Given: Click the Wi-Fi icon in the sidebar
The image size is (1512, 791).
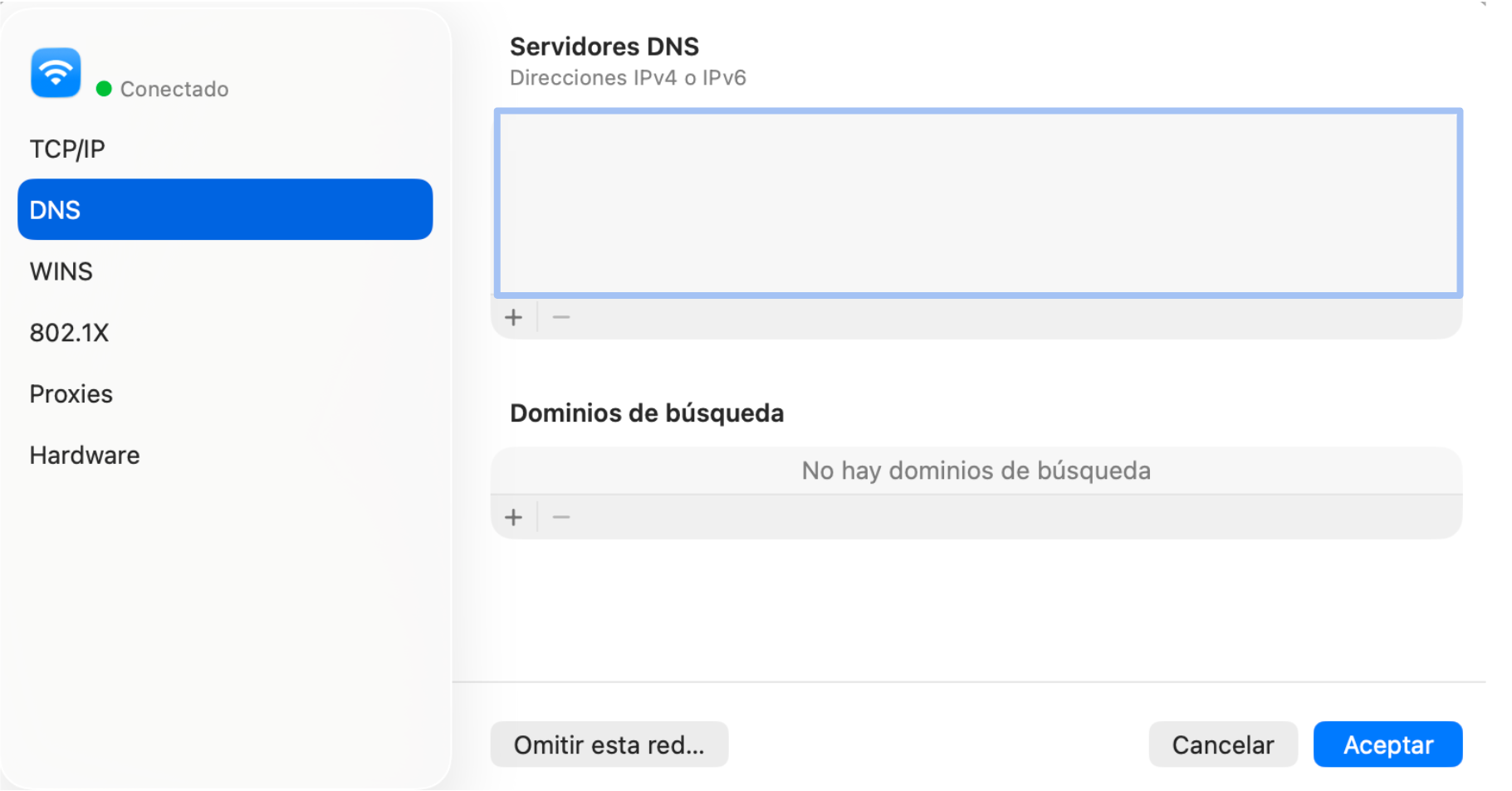Looking at the screenshot, I should 55,72.
